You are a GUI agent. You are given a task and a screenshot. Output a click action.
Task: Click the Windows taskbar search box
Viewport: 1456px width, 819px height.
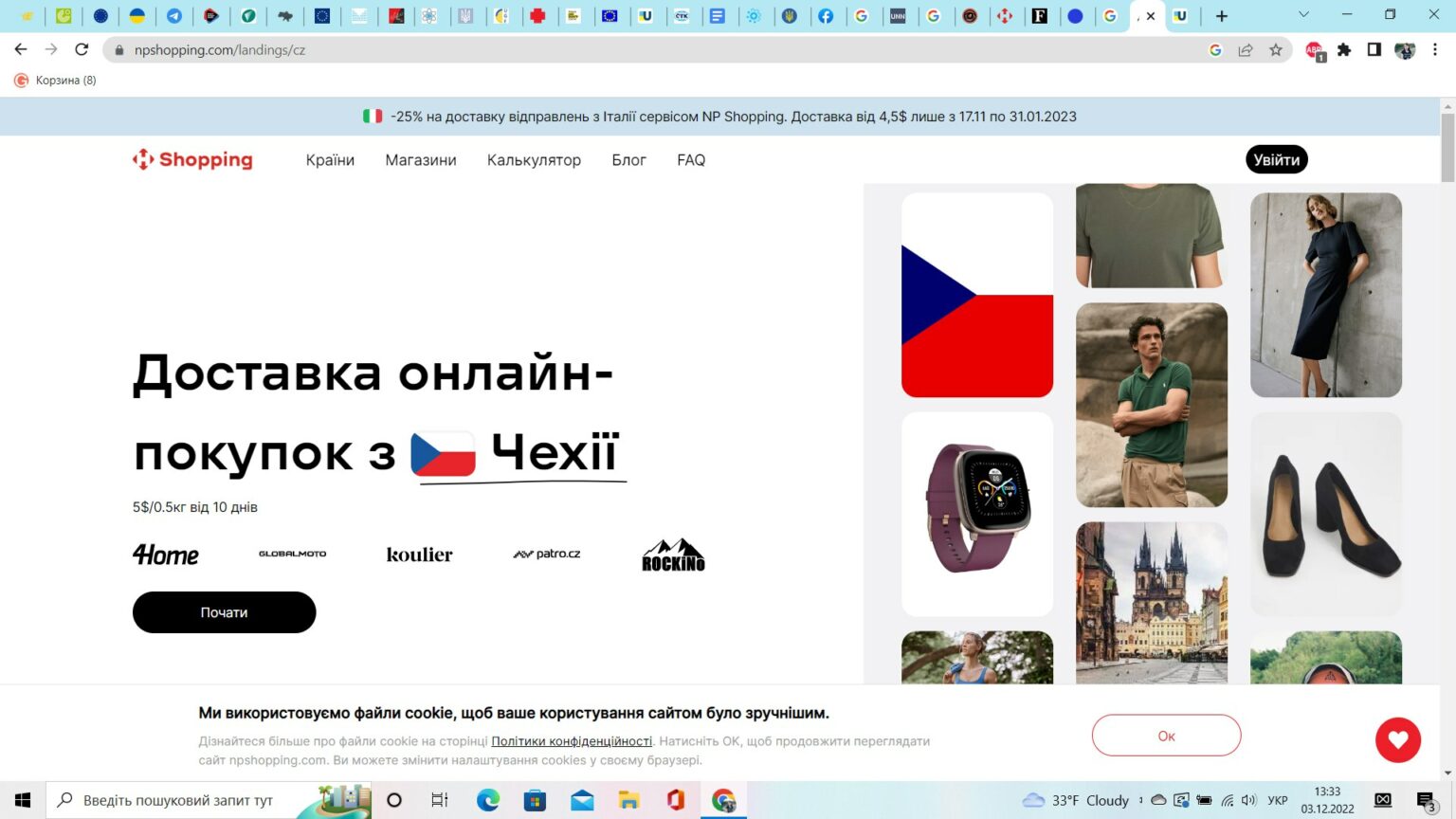pos(209,800)
